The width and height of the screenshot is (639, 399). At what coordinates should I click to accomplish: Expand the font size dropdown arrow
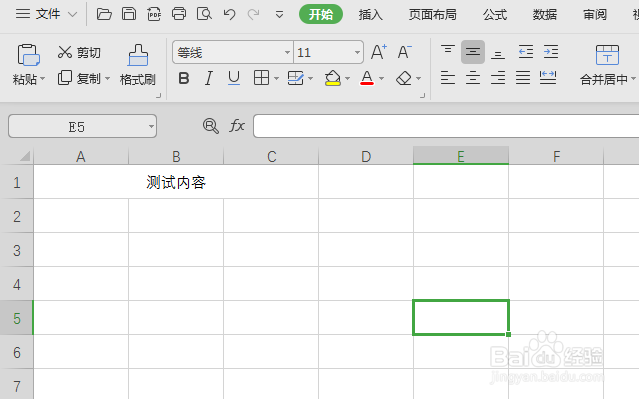coord(357,53)
